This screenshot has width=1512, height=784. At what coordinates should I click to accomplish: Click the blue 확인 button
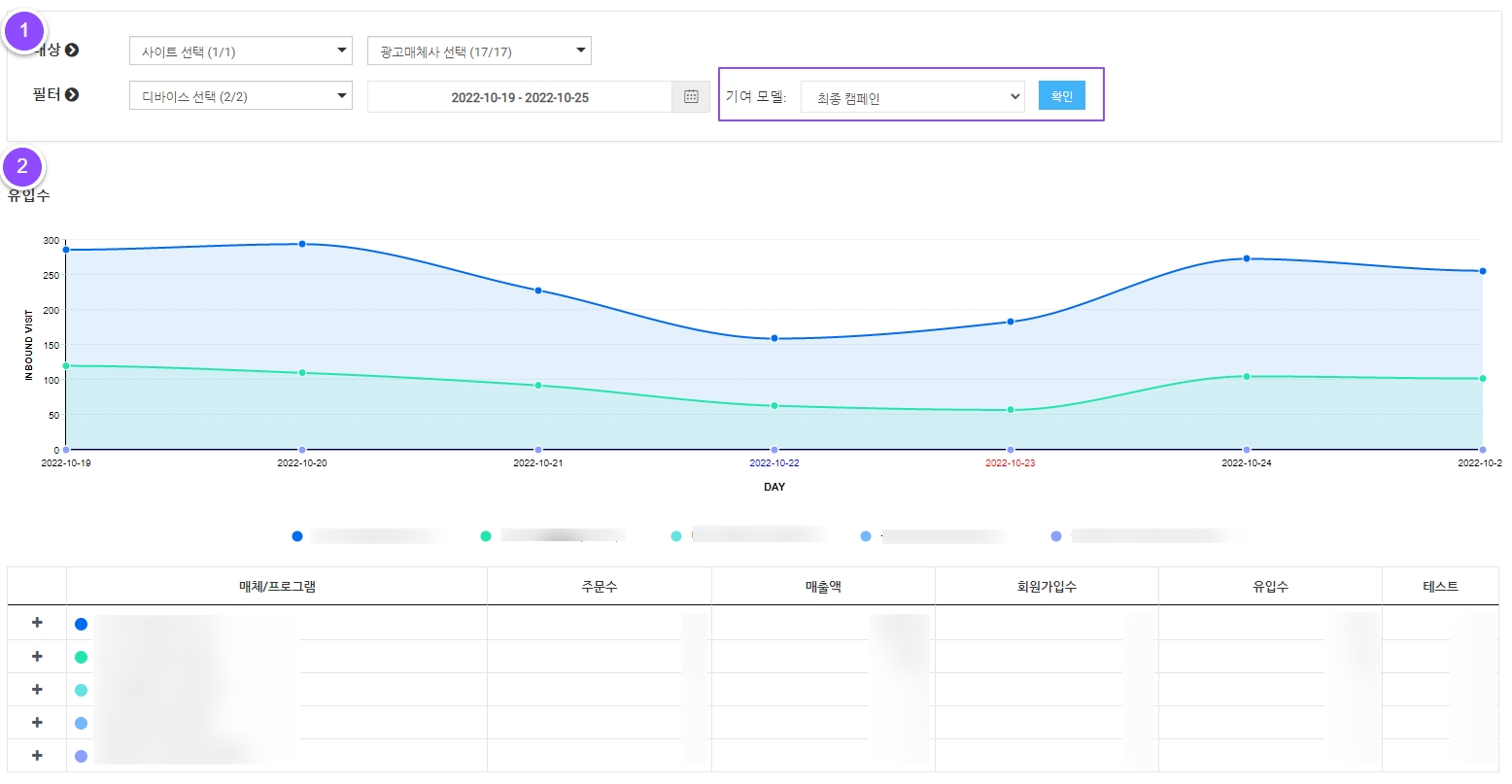pyautogui.click(x=1061, y=96)
